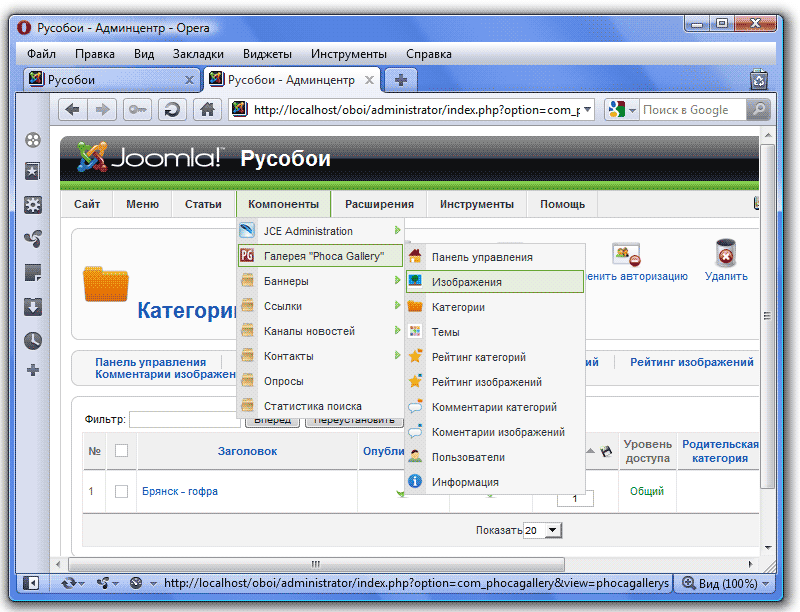Click the Google search magnifier button

point(760,110)
